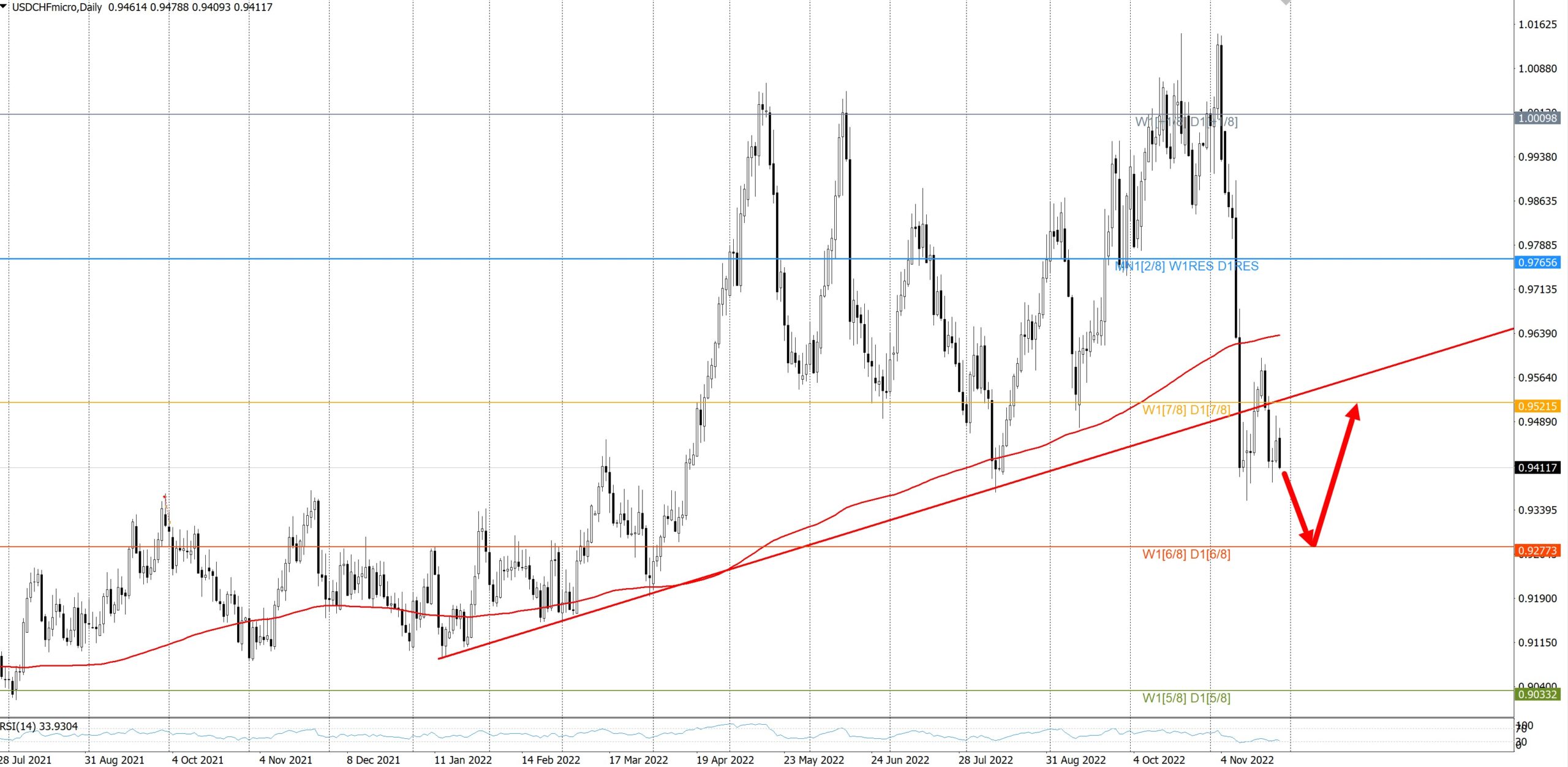Screen dimensions: 1568x767
Task: Click the green W1[5/8] D1[5/8] level label
Action: 1186,698
